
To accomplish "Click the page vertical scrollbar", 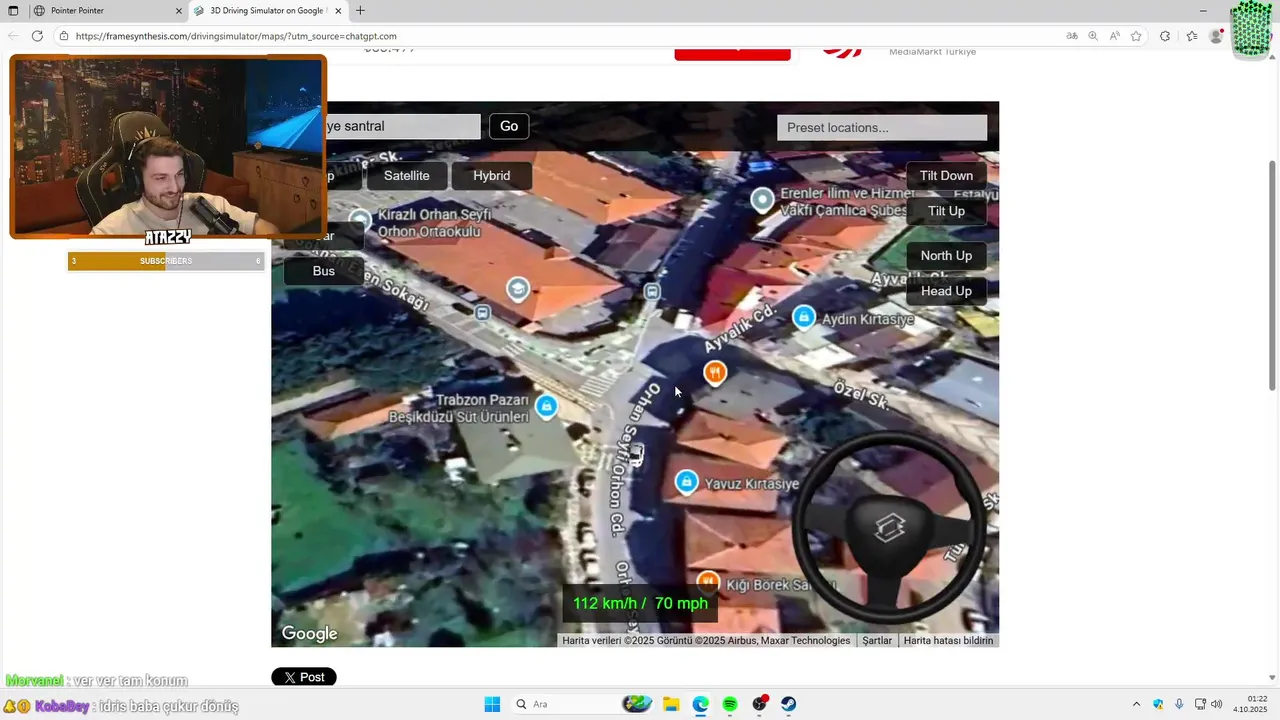I will pos(1273,275).
